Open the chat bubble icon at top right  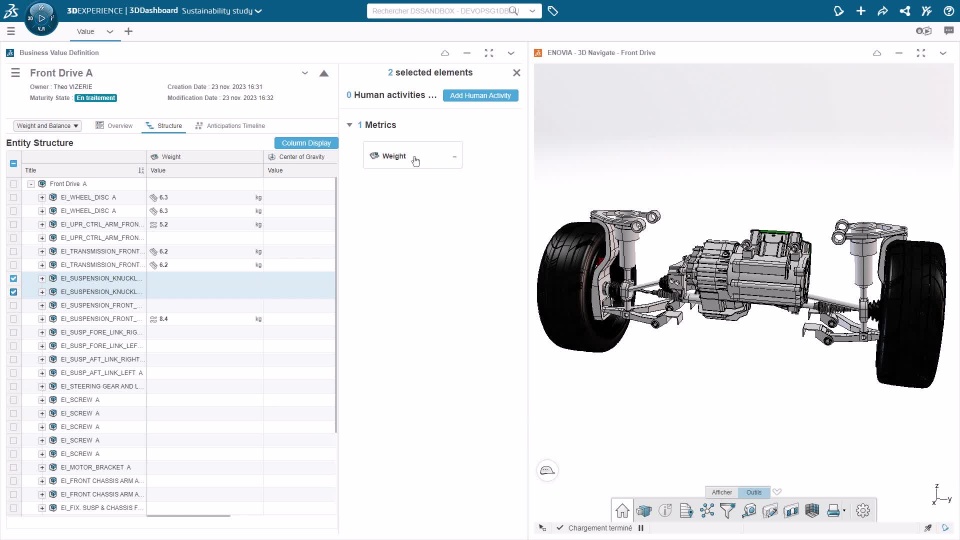click(x=948, y=31)
